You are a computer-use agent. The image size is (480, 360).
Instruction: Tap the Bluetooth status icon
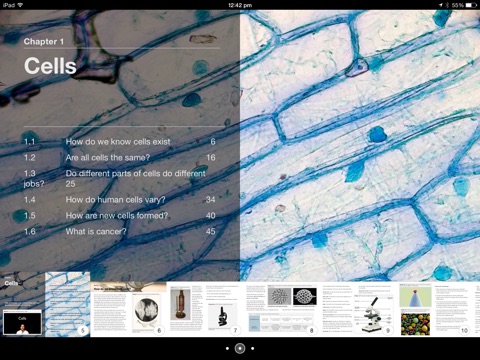447,5
